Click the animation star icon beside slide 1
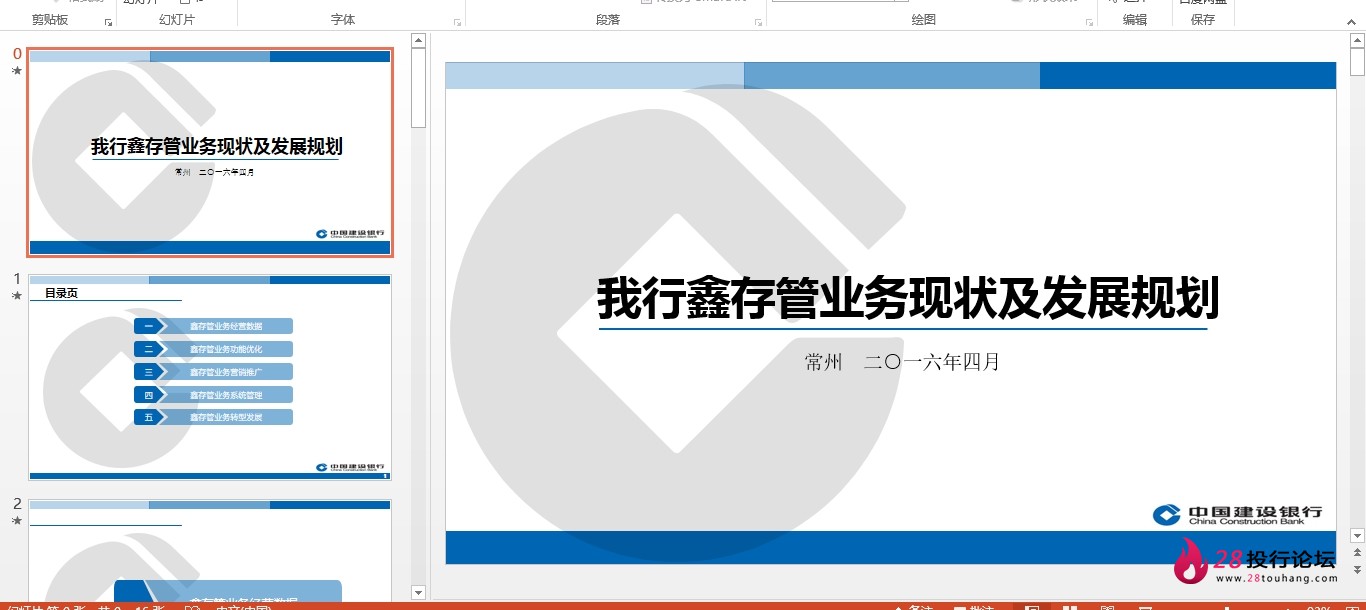This screenshot has width=1366, height=610. tap(17, 296)
